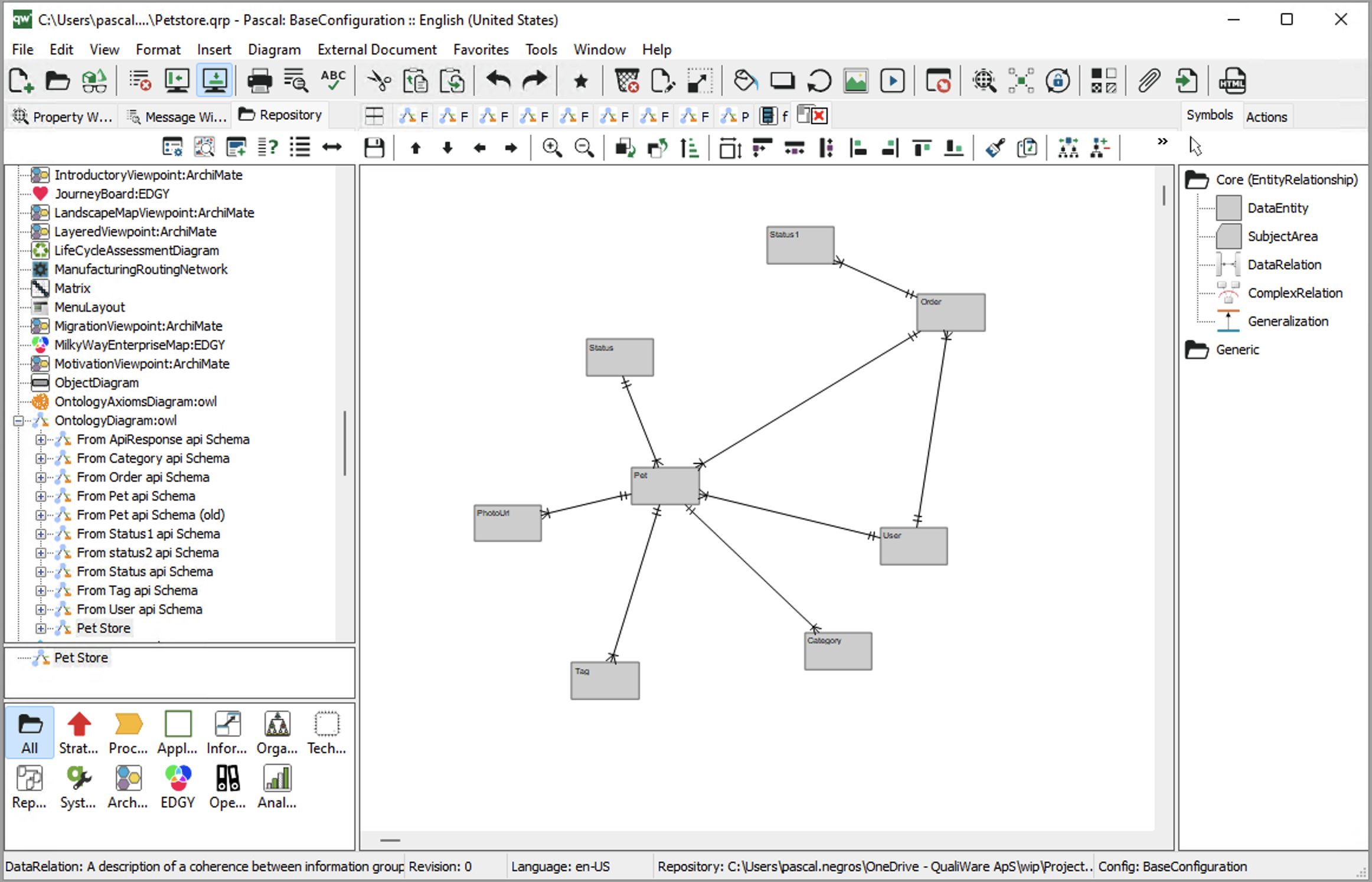Image resolution: width=1372 pixels, height=882 pixels.
Task: Switch to the Property Window tab
Action: (x=63, y=116)
